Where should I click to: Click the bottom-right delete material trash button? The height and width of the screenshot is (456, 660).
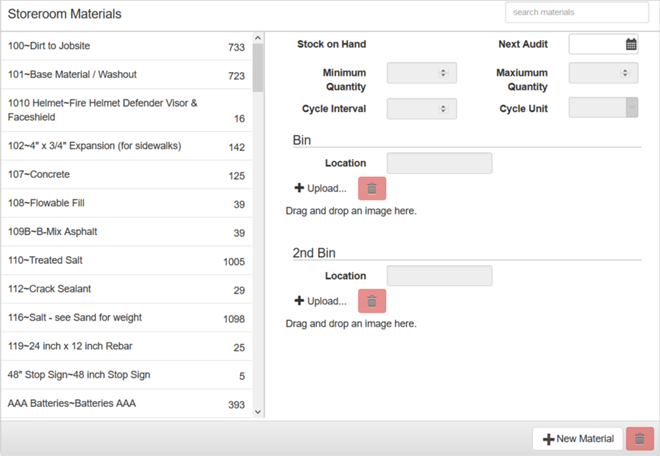coord(639,439)
